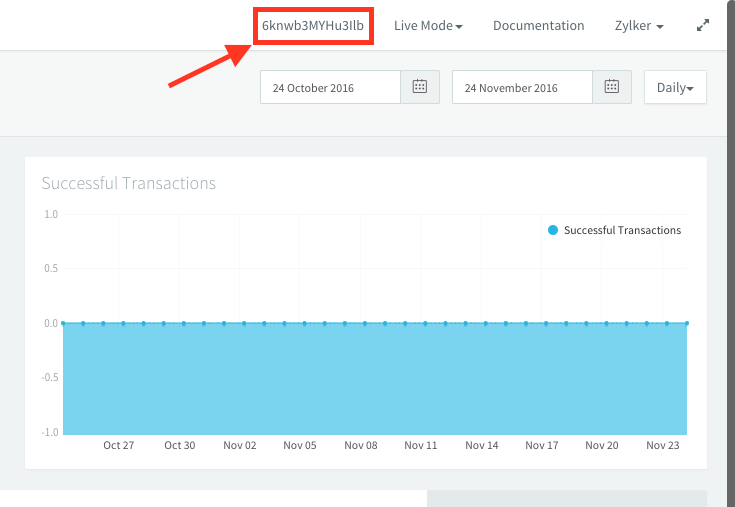Select the chart data point above Oct 27
The image size is (735, 507).
tap(123, 323)
